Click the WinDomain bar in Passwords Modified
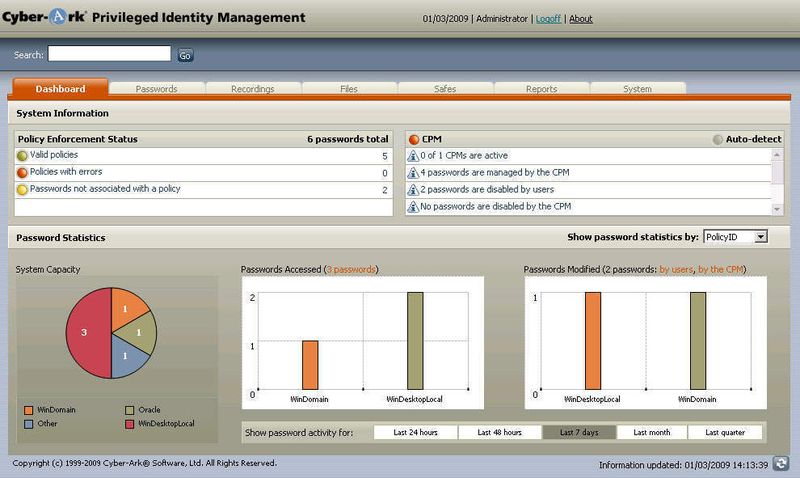This screenshot has width=800, height=478. click(x=698, y=341)
